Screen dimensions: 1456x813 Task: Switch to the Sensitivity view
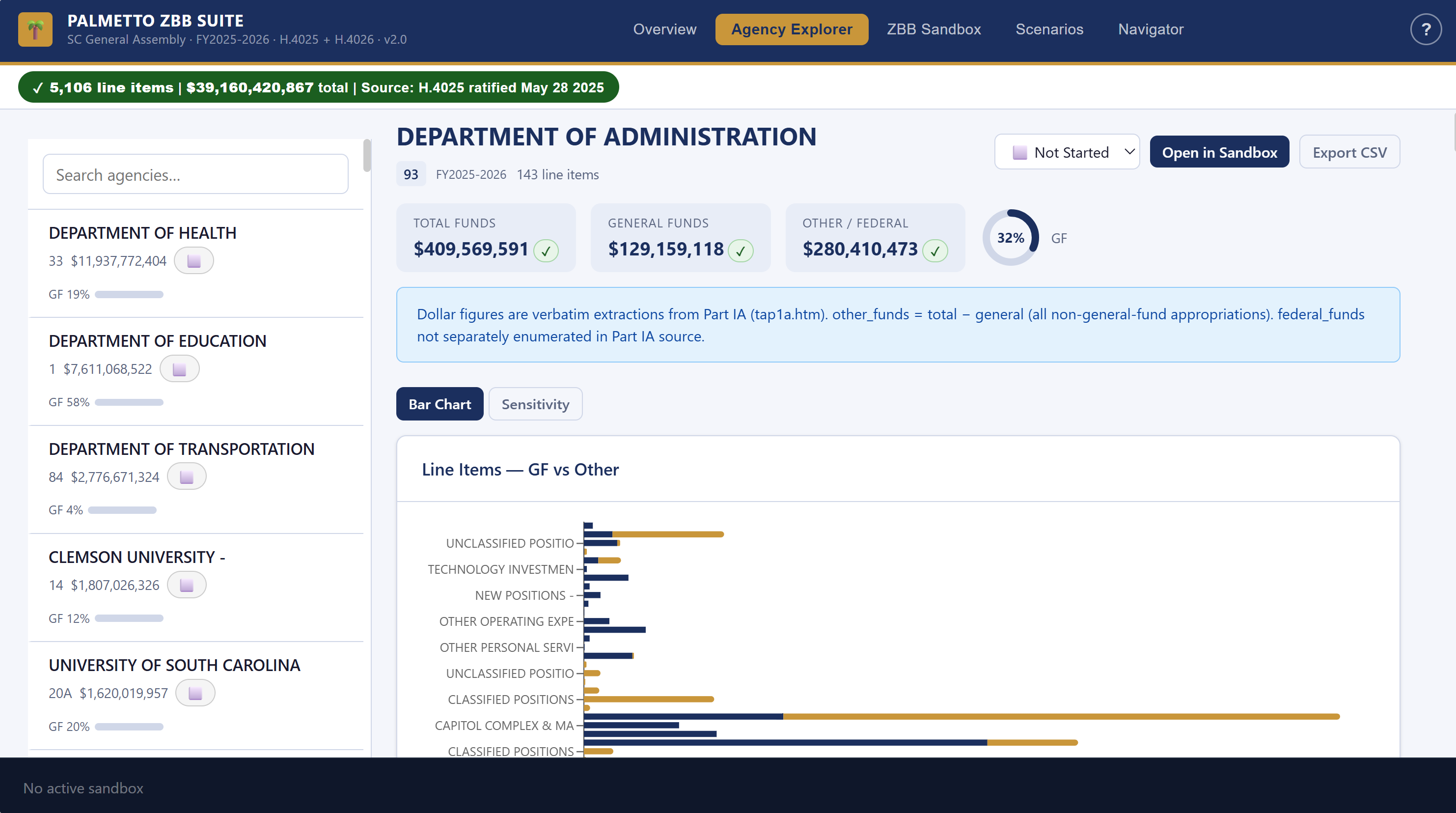(x=535, y=404)
